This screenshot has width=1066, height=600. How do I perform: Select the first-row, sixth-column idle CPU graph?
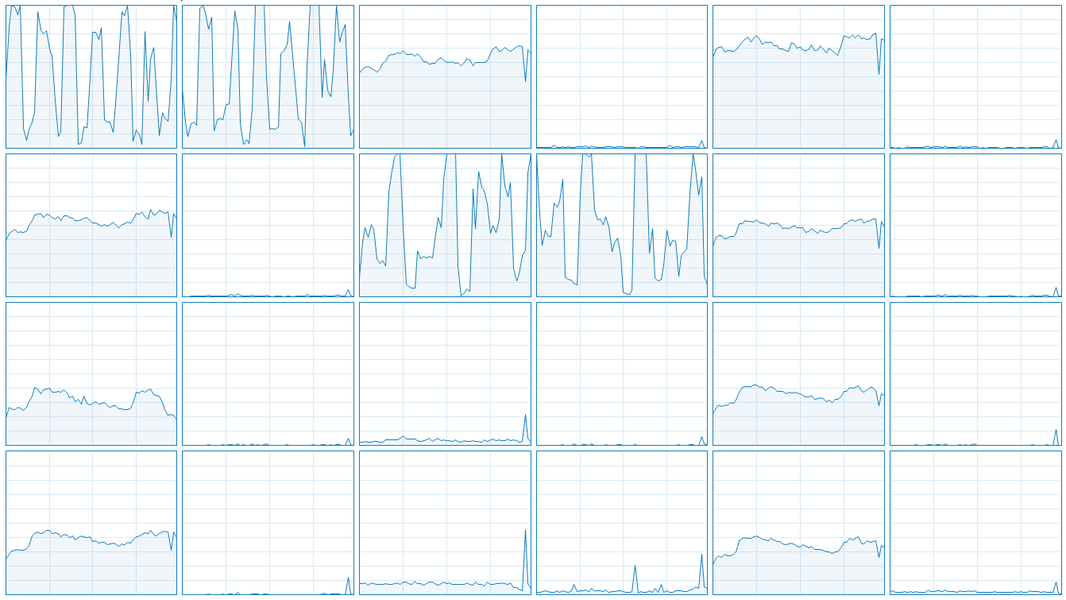[x=975, y=77]
